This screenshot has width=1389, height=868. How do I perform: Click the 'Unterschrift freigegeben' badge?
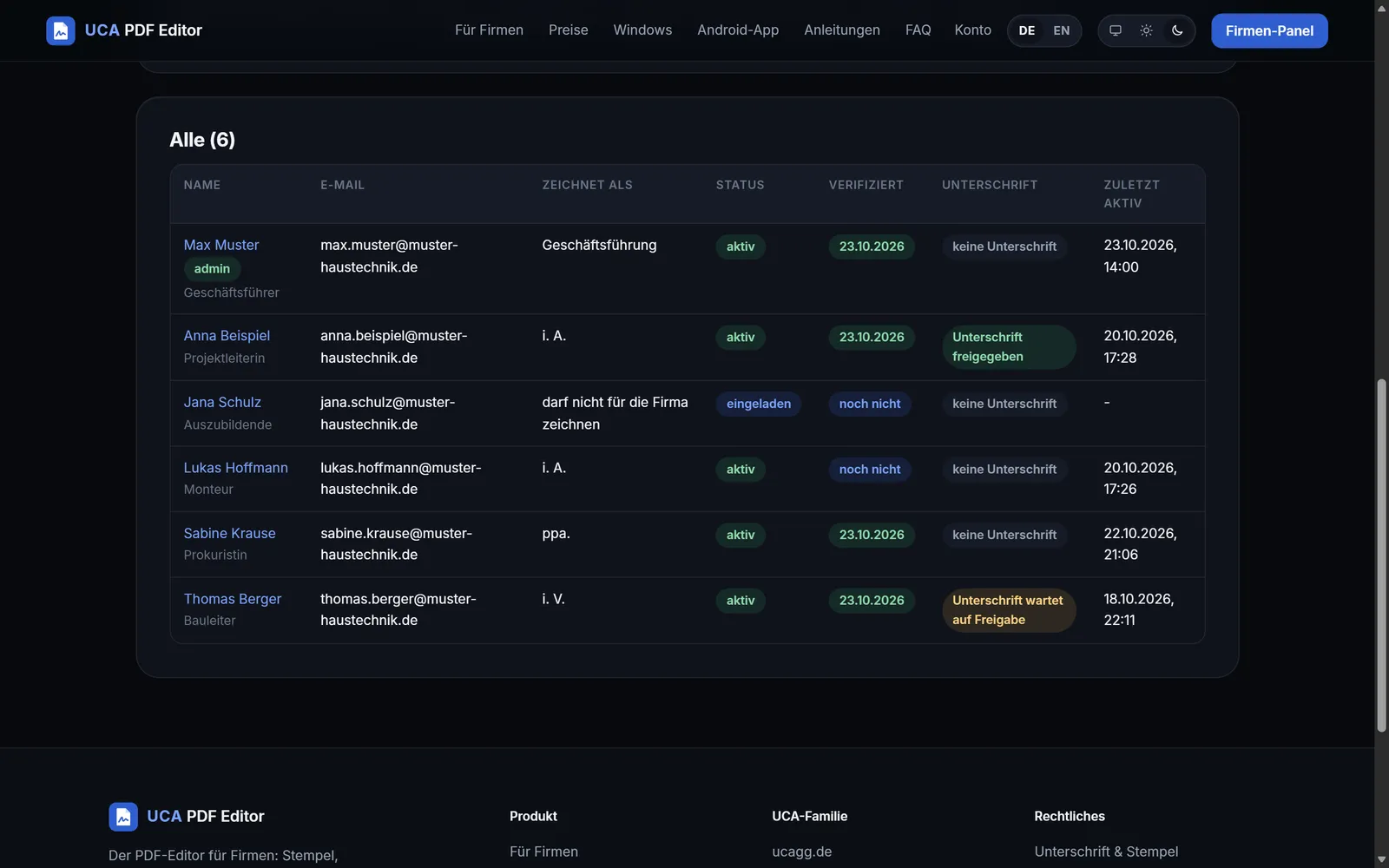pyautogui.click(x=1009, y=347)
